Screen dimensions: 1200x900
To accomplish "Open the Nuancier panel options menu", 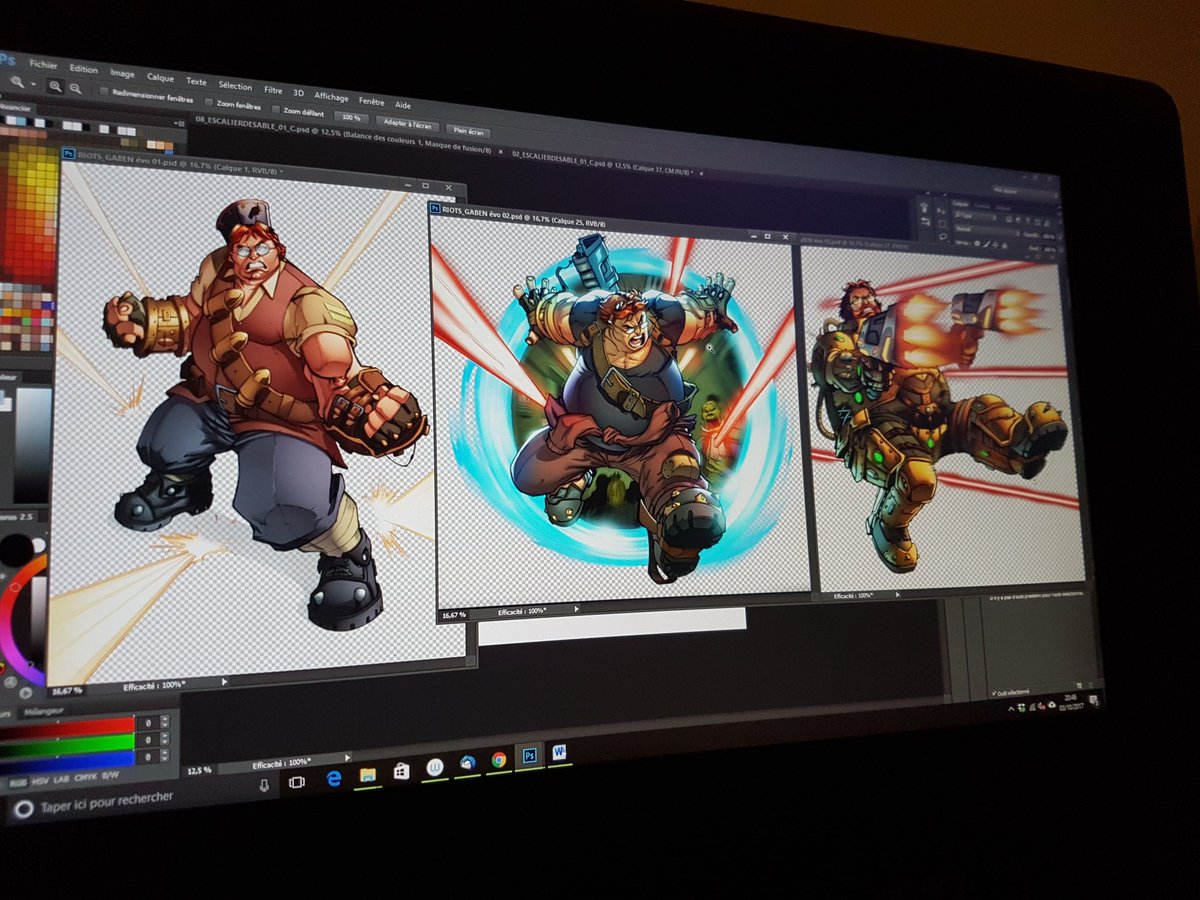I will pos(181,123).
